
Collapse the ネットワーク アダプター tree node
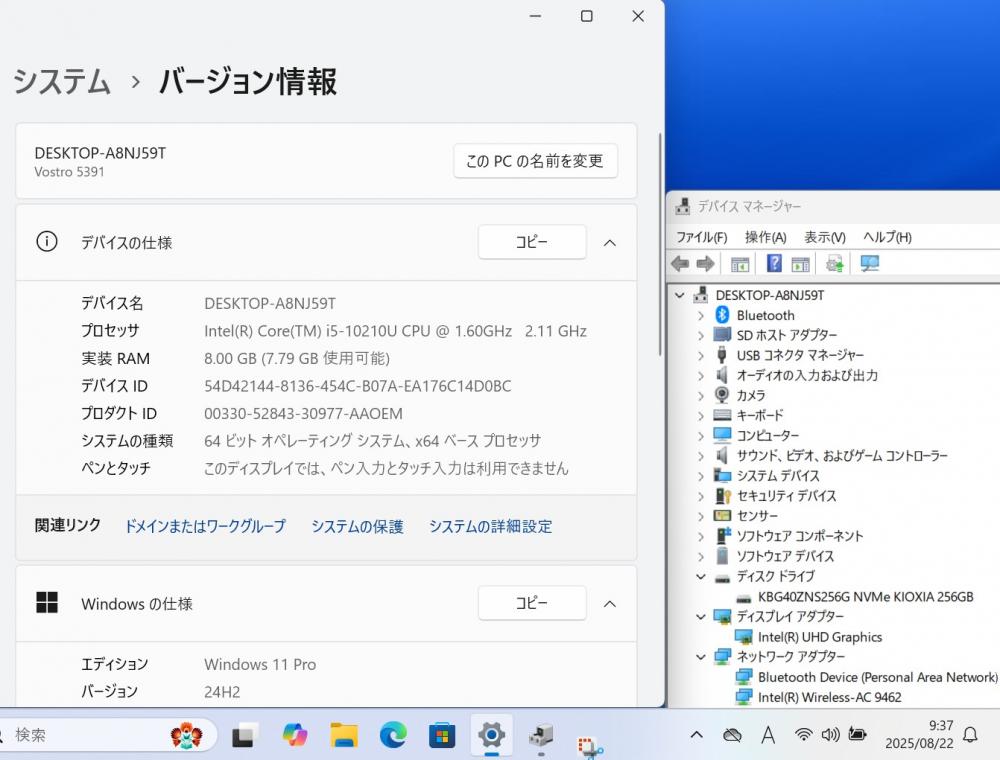coord(701,657)
